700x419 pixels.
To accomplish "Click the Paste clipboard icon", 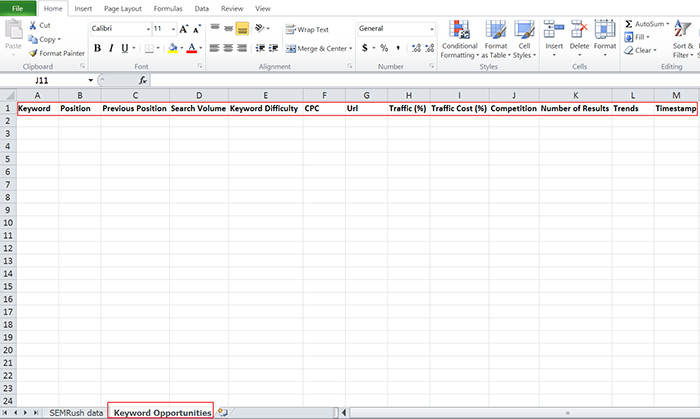I will tap(13, 30).
